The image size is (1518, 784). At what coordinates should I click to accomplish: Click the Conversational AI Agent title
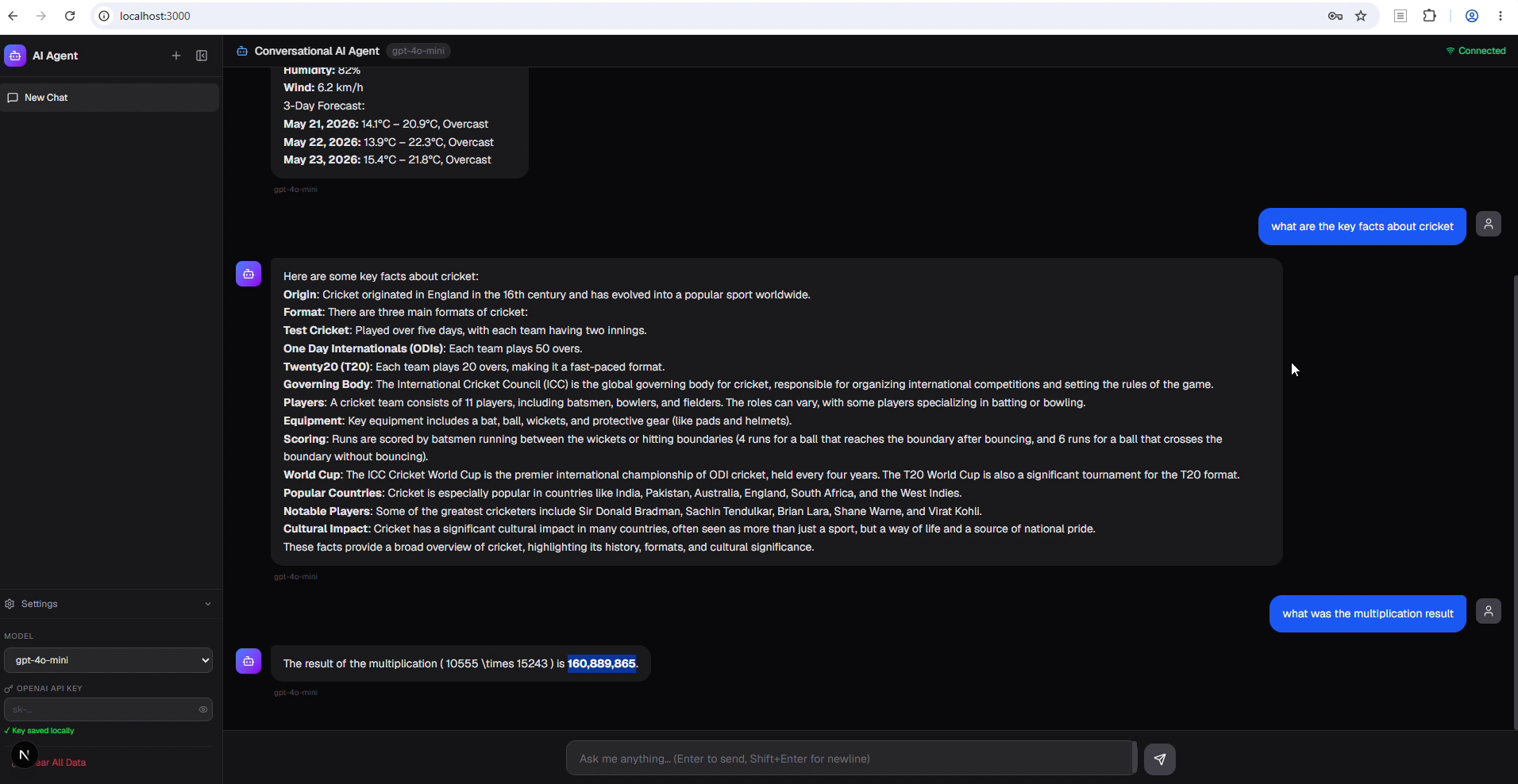(317, 51)
